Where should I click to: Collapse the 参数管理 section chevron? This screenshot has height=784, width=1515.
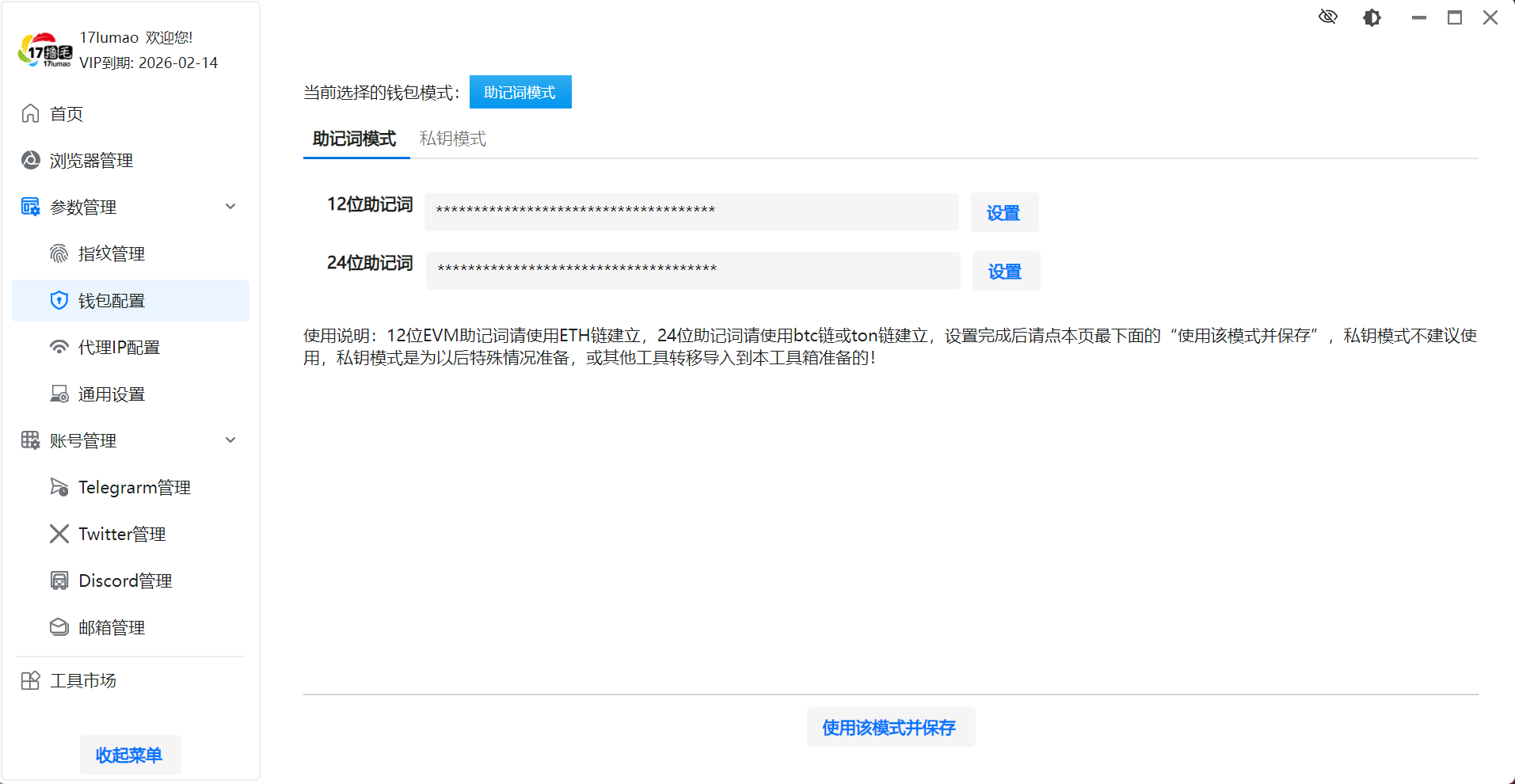point(230,207)
